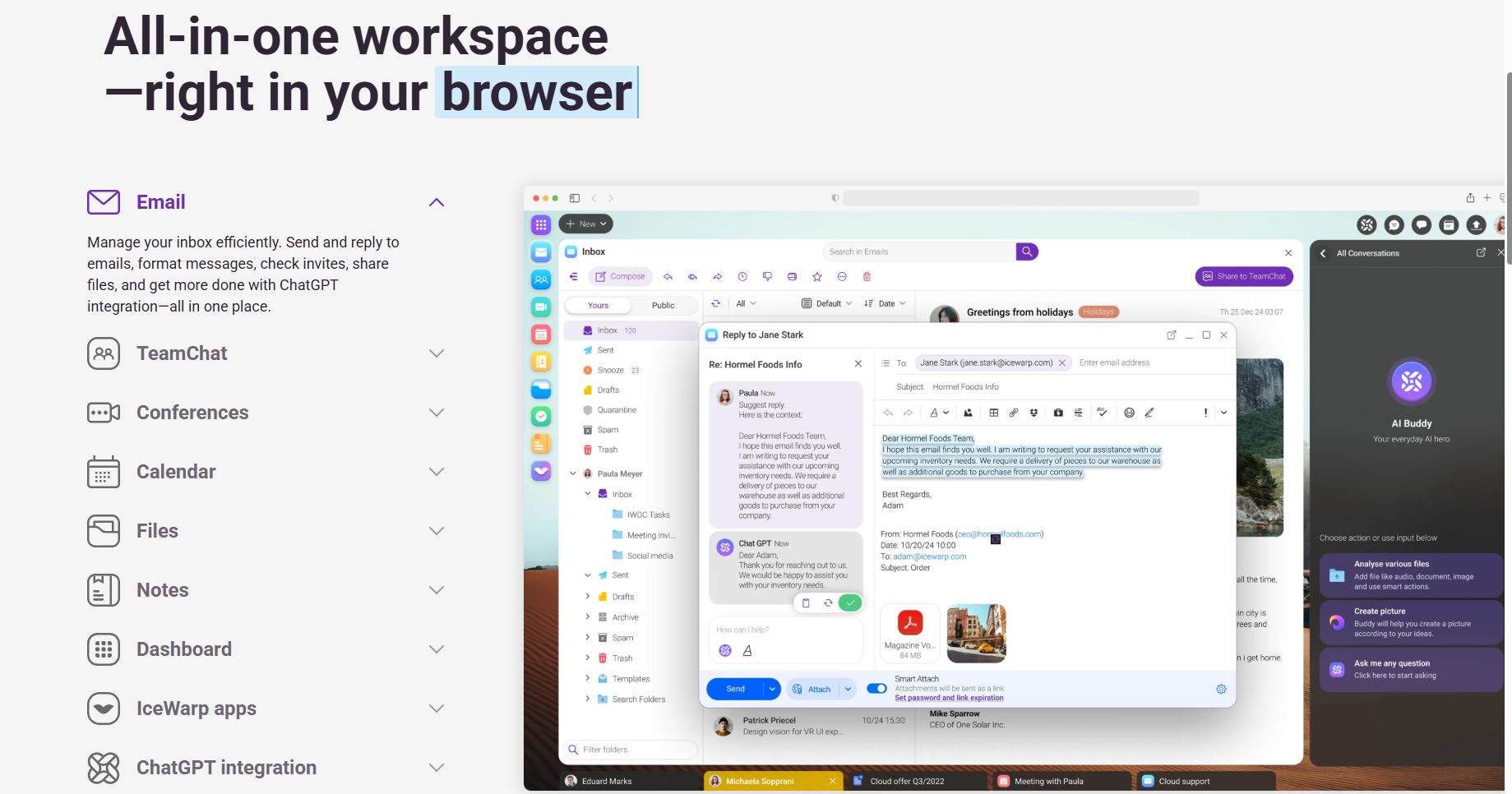1512x794 pixels.
Task: Copy the ChatGPT suggestion with clipboard icon
Action: pos(806,603)
